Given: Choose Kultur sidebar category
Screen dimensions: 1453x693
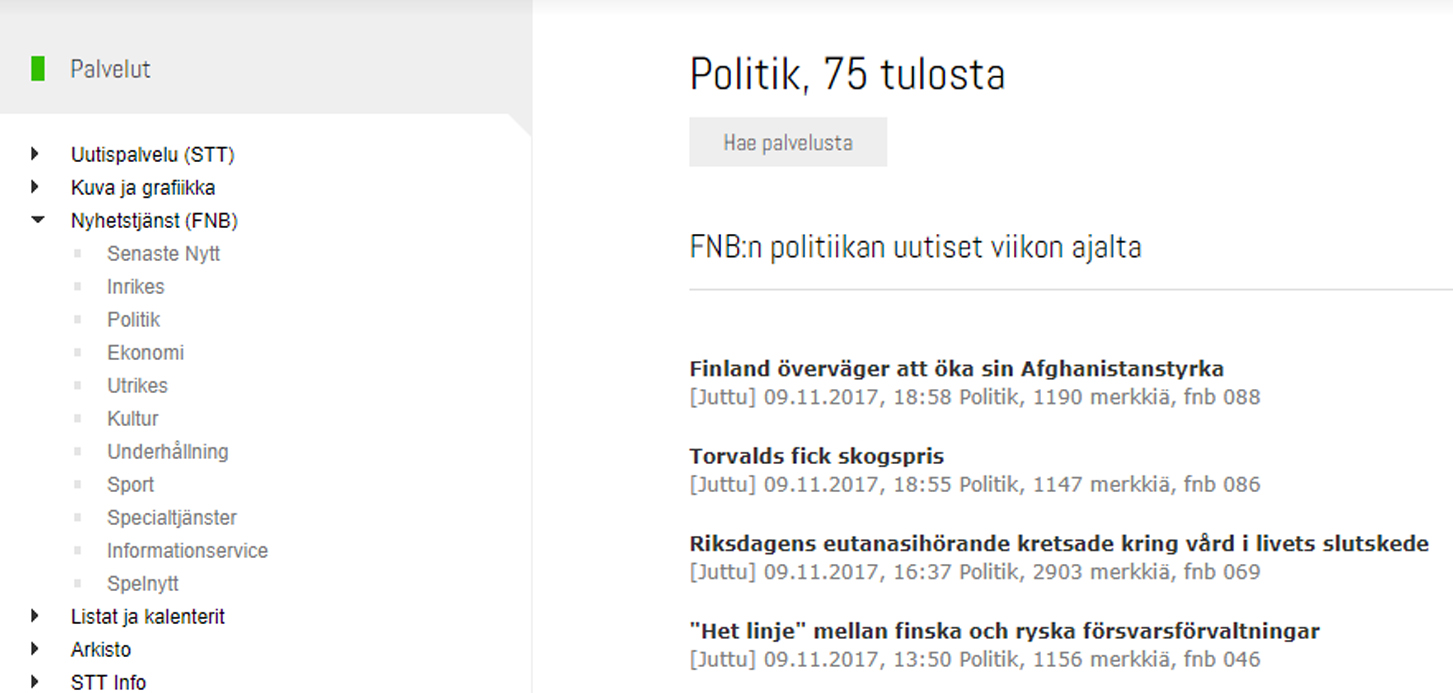Looking at the screenshot, I should [x=132, y=419].
